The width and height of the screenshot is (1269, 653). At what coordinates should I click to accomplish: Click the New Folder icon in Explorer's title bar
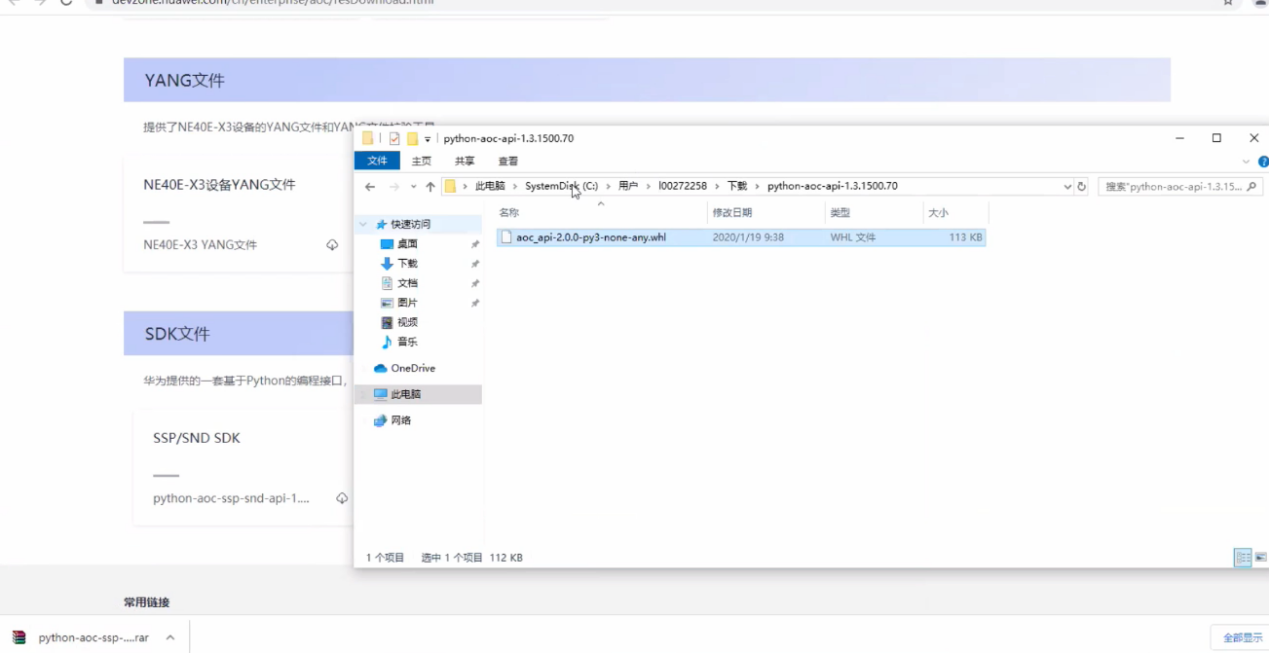[412, 138]
